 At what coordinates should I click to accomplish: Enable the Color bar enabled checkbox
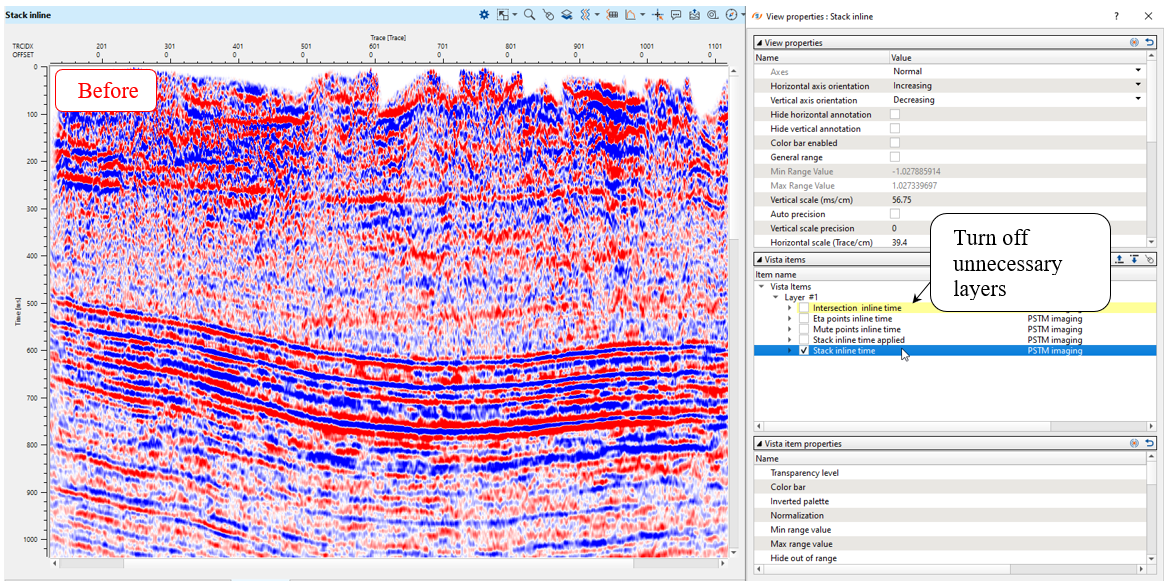coord(895,143)
